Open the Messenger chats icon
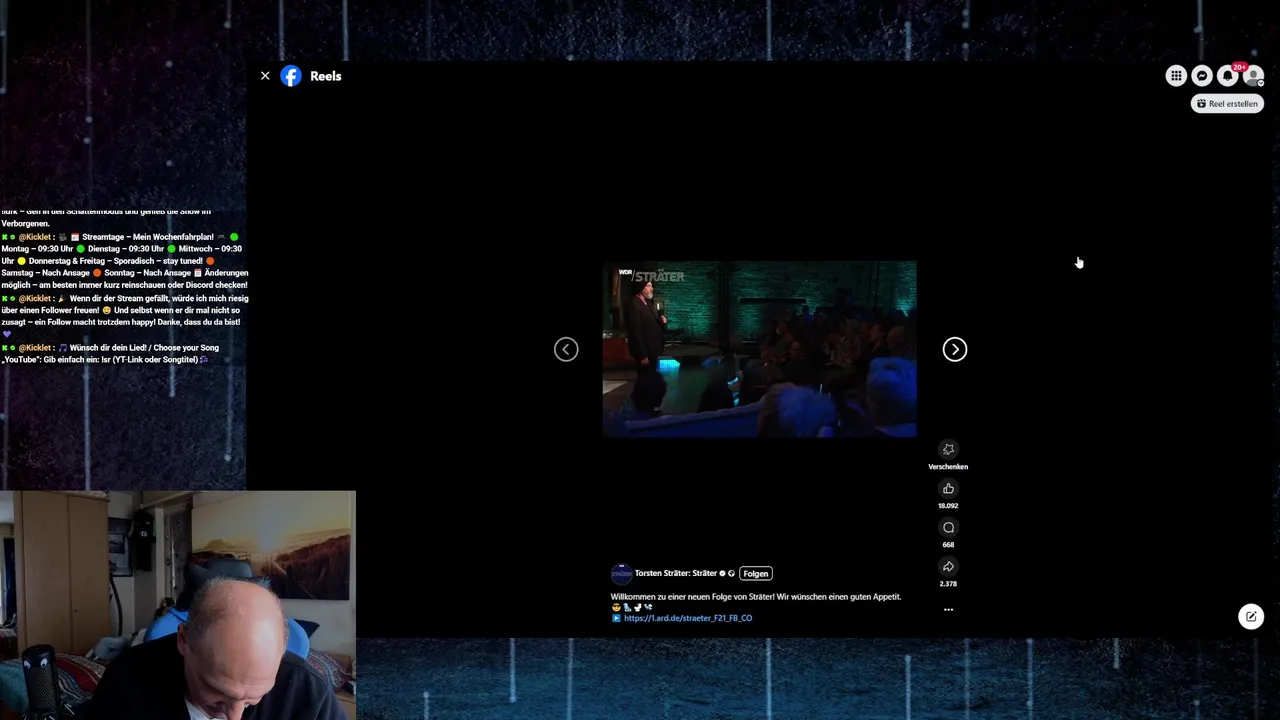The image size is (1280, 720). tap(1202, 76)
